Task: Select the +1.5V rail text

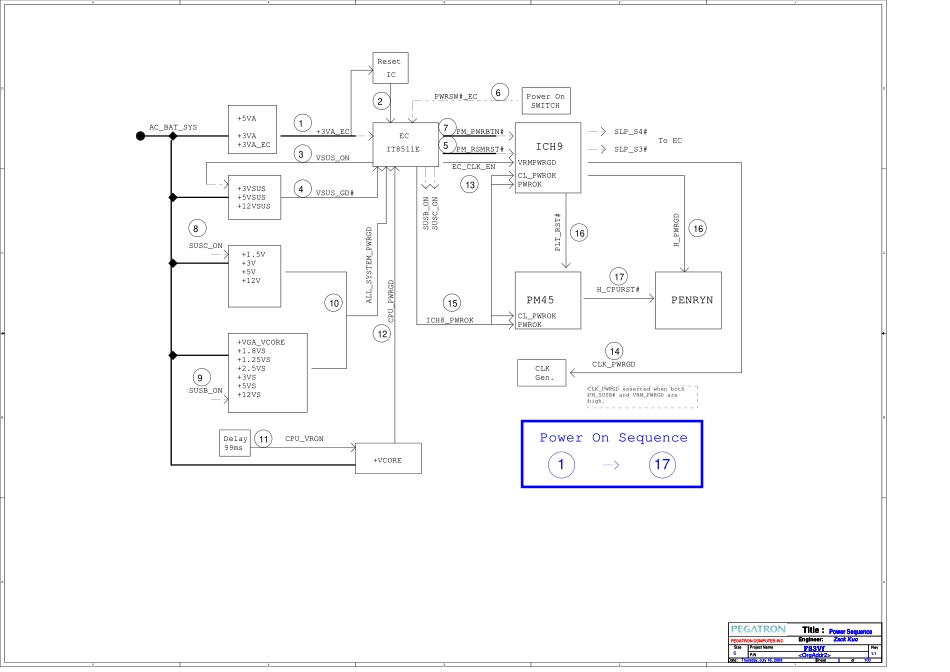Action: (x=253, y=254)
